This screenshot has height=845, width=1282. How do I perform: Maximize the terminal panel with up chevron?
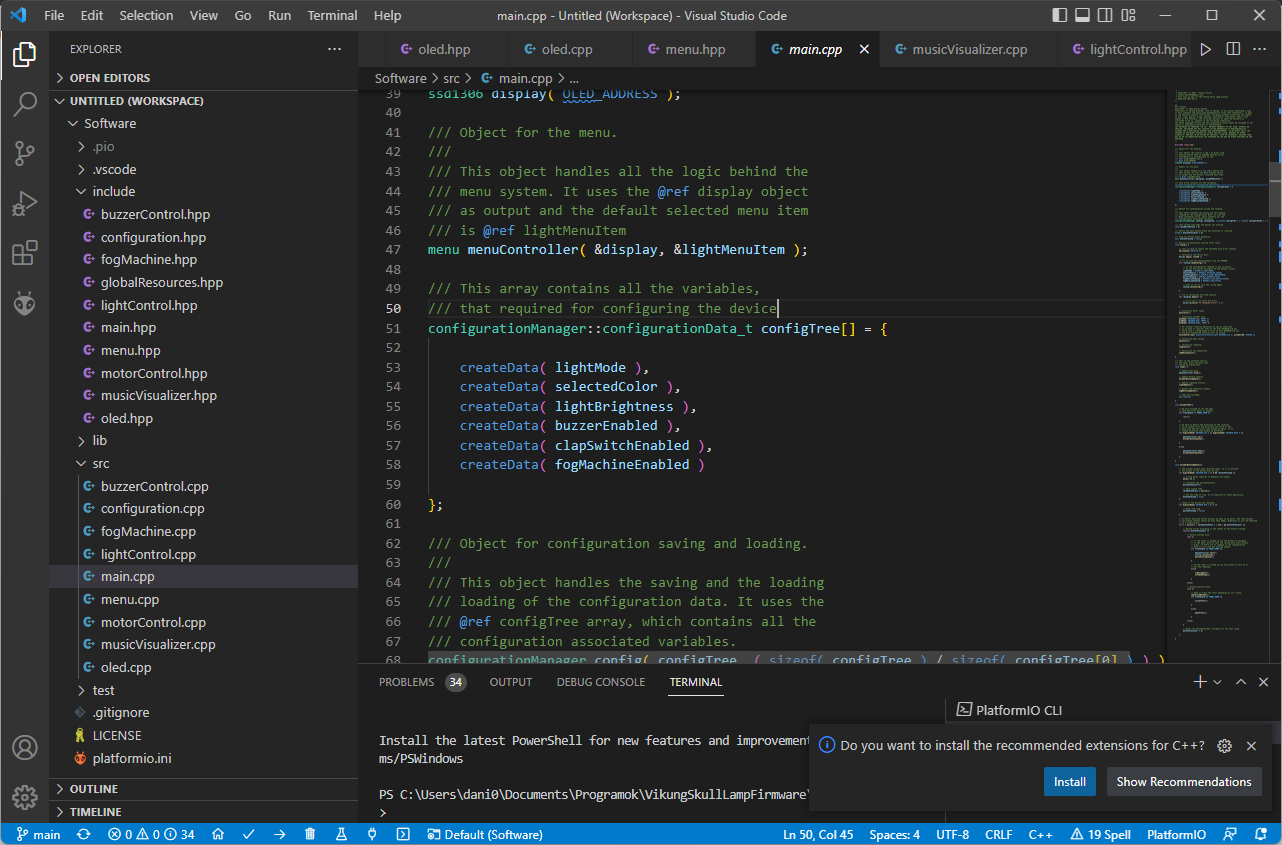click(1240, 682)
